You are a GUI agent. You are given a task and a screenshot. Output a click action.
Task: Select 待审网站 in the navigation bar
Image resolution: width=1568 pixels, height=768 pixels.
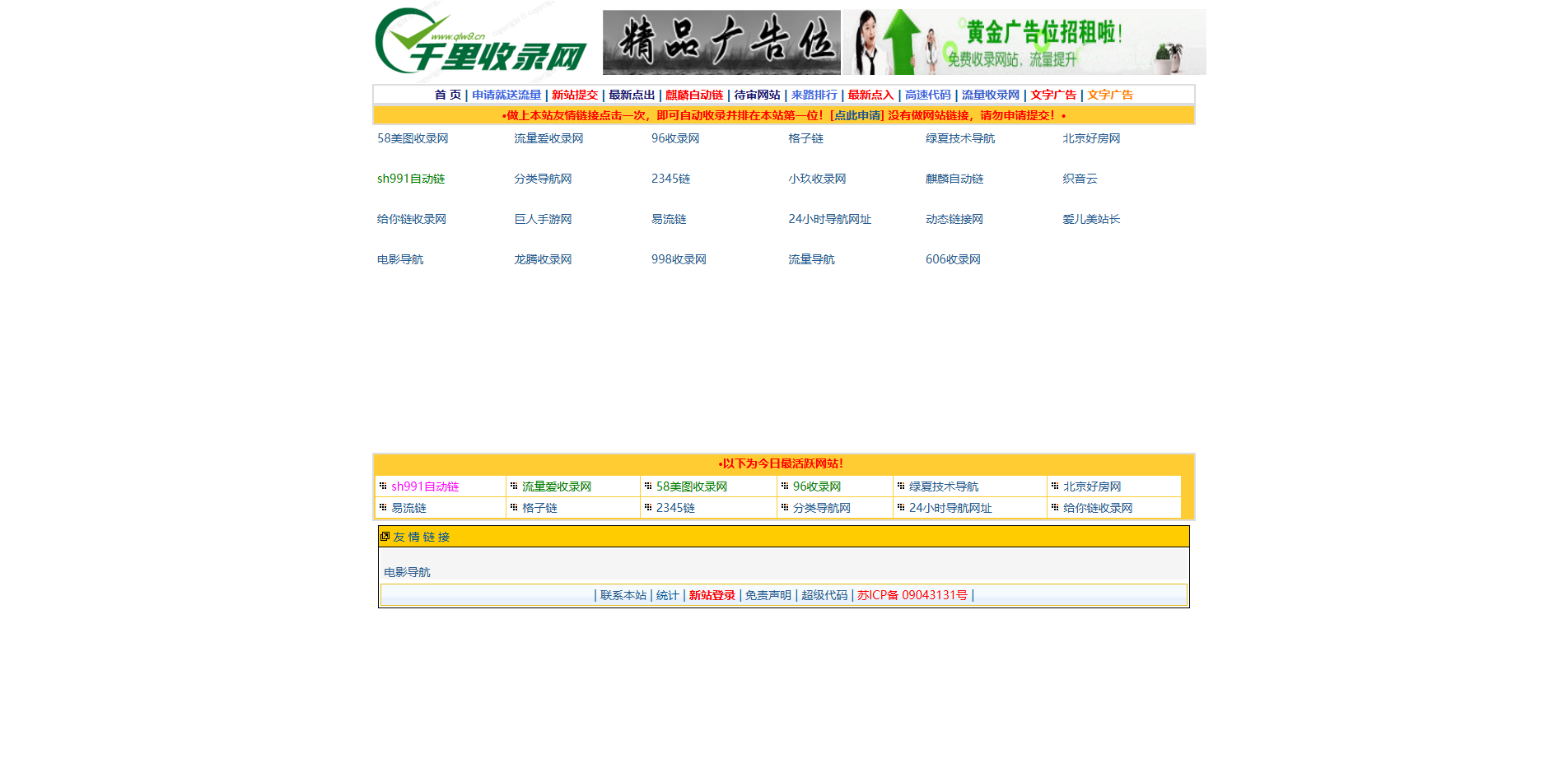[x=758, y=95]
